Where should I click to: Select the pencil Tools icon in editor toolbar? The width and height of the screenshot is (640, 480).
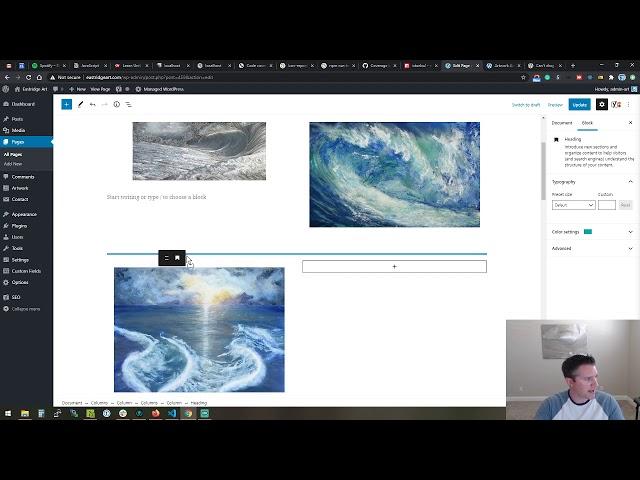click(80, 104)
